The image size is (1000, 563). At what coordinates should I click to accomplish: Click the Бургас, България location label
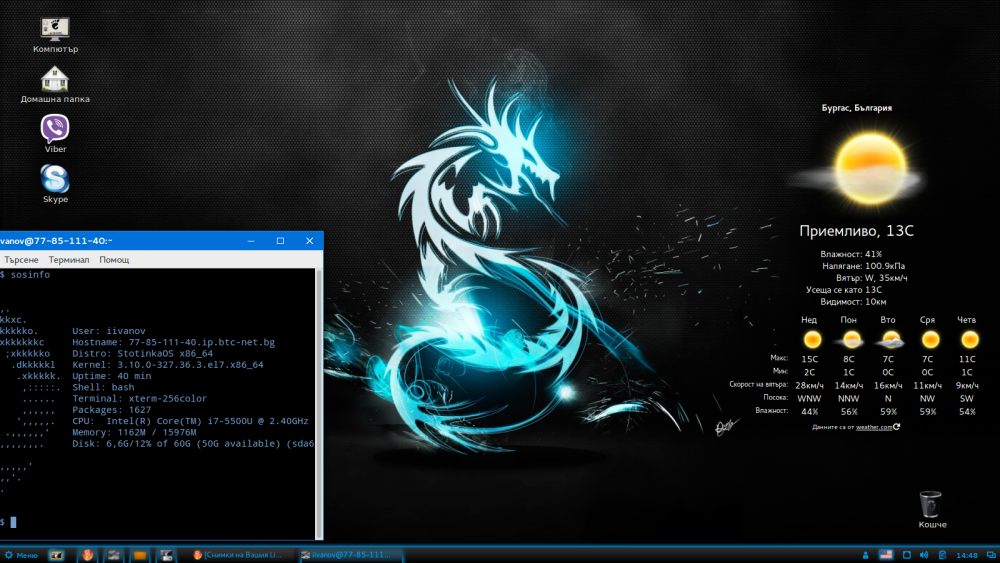click(x=857, y=108)
